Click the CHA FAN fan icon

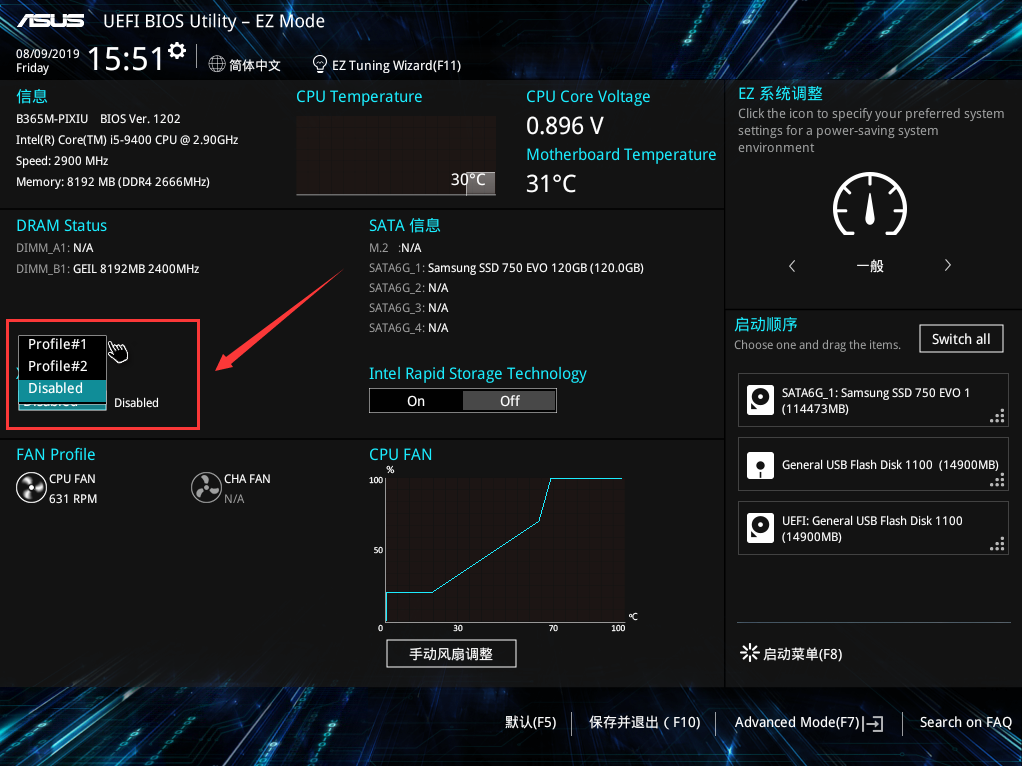point(206,488)
